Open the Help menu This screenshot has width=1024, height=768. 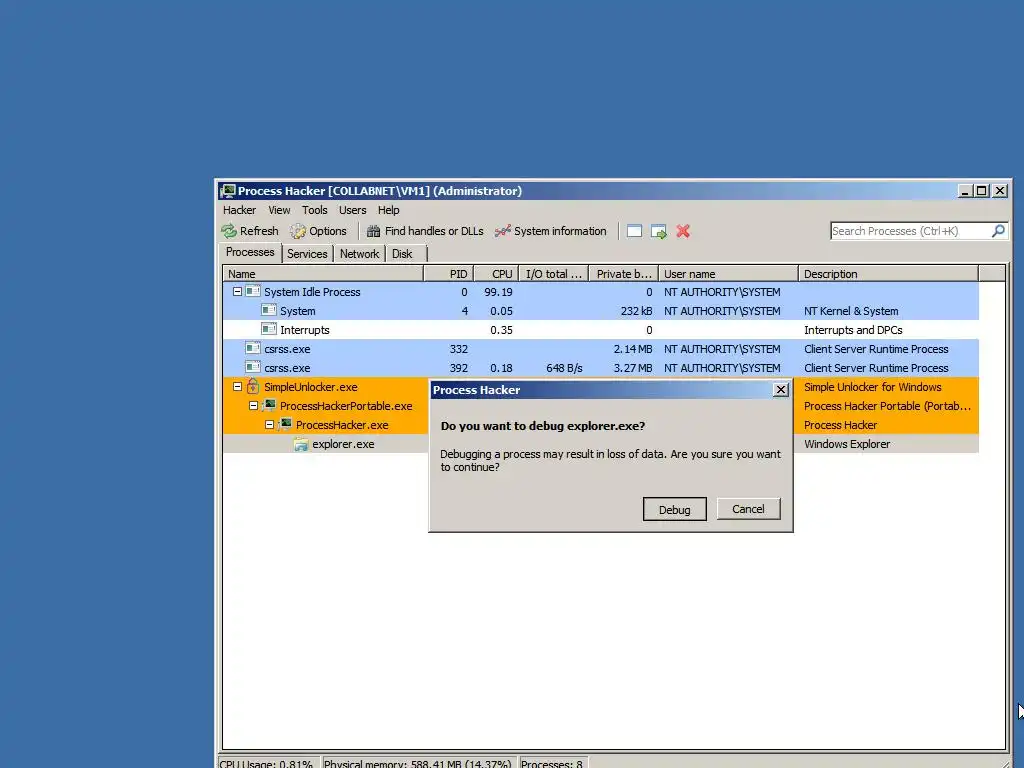[x=388, y=210]
